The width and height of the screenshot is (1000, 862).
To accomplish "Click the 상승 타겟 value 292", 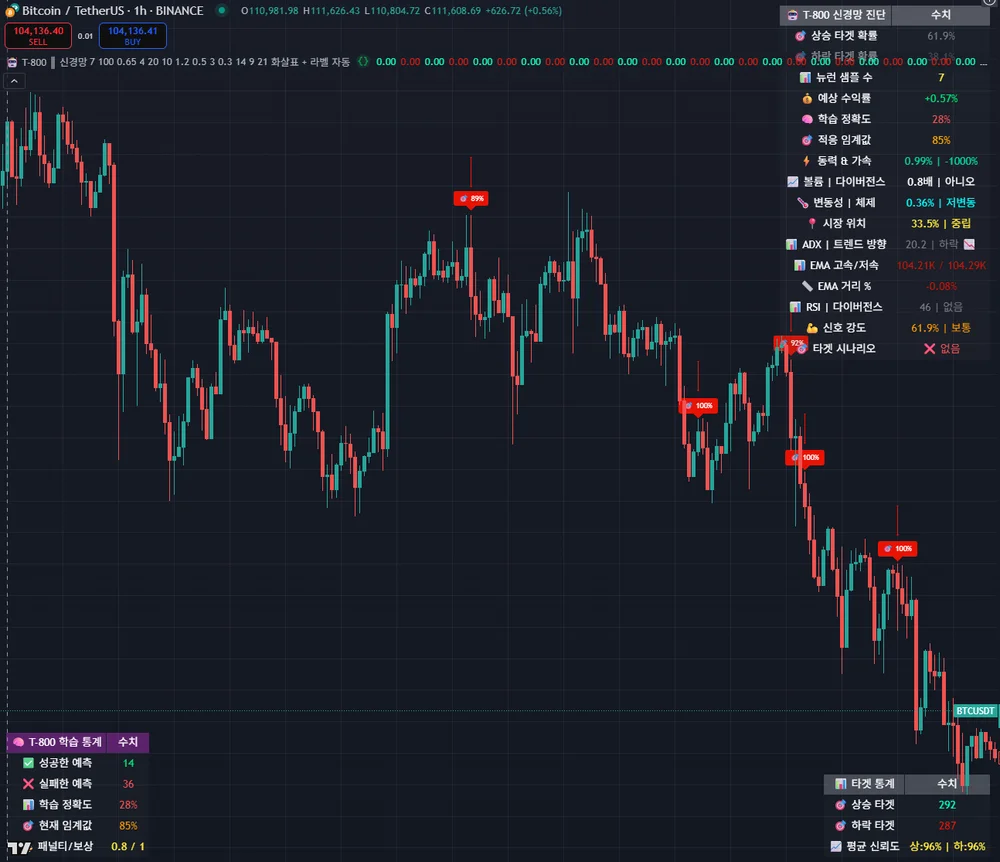I will click(x=946, y=805).
